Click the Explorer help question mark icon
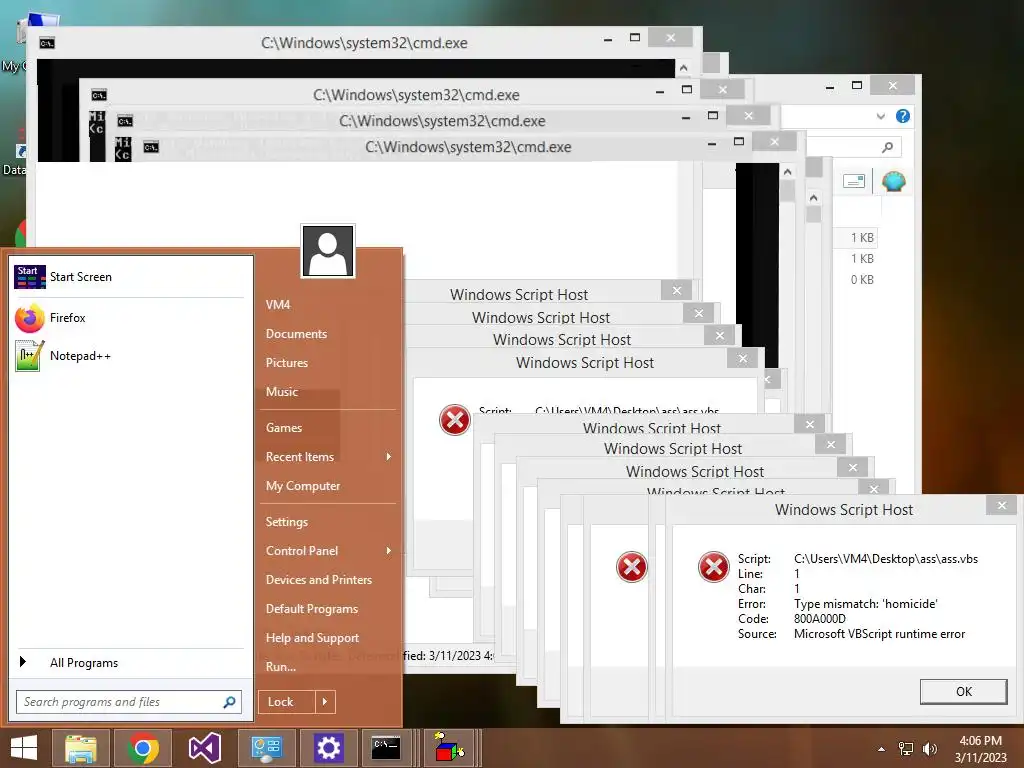 pos(903,116)
